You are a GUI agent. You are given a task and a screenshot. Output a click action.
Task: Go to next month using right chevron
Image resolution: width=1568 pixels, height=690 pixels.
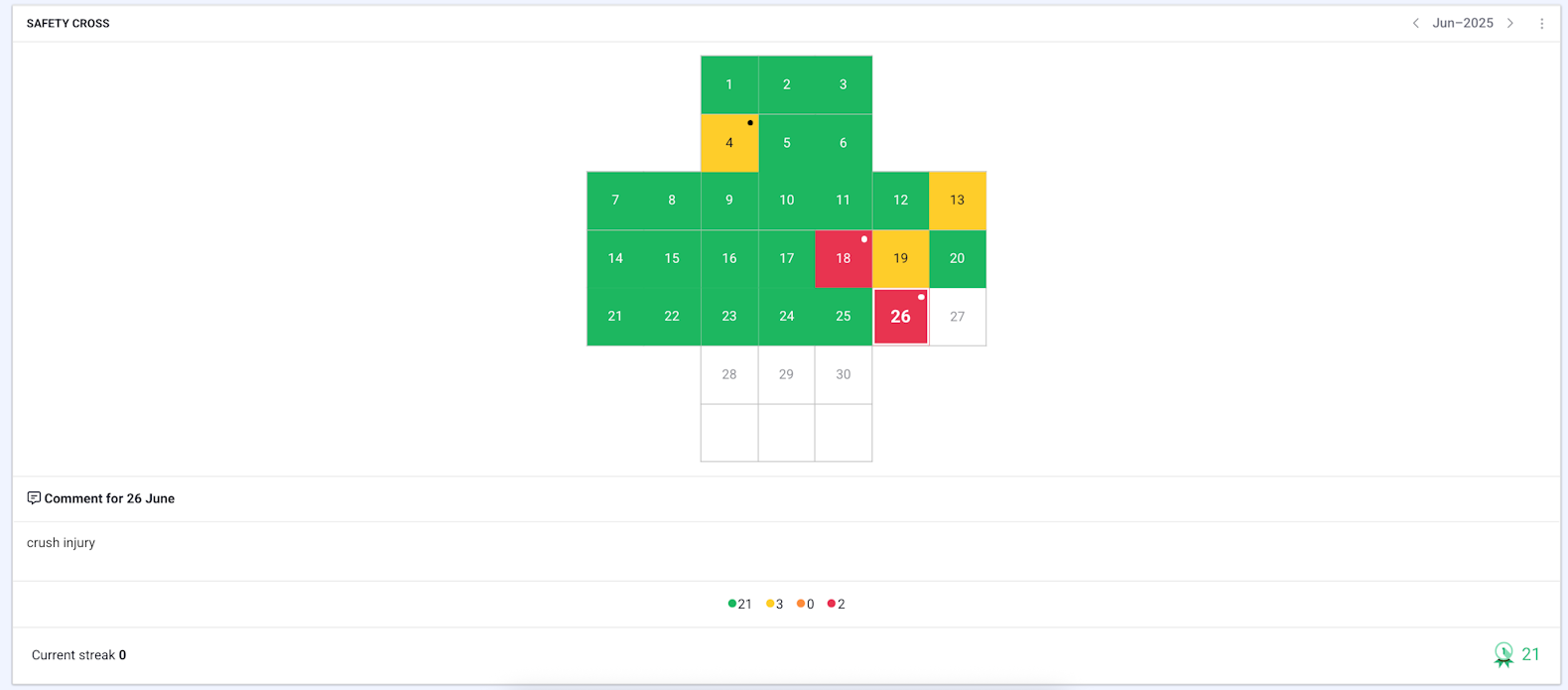coord(1510,24)
